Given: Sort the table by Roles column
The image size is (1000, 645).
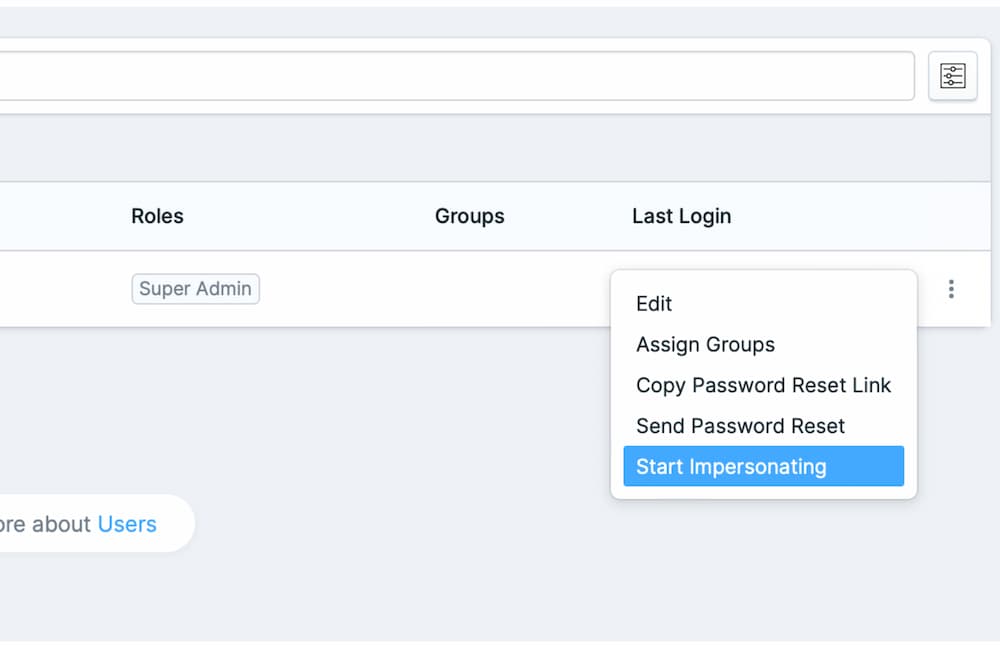Looking at the screenshot, I should click(157, 216).
